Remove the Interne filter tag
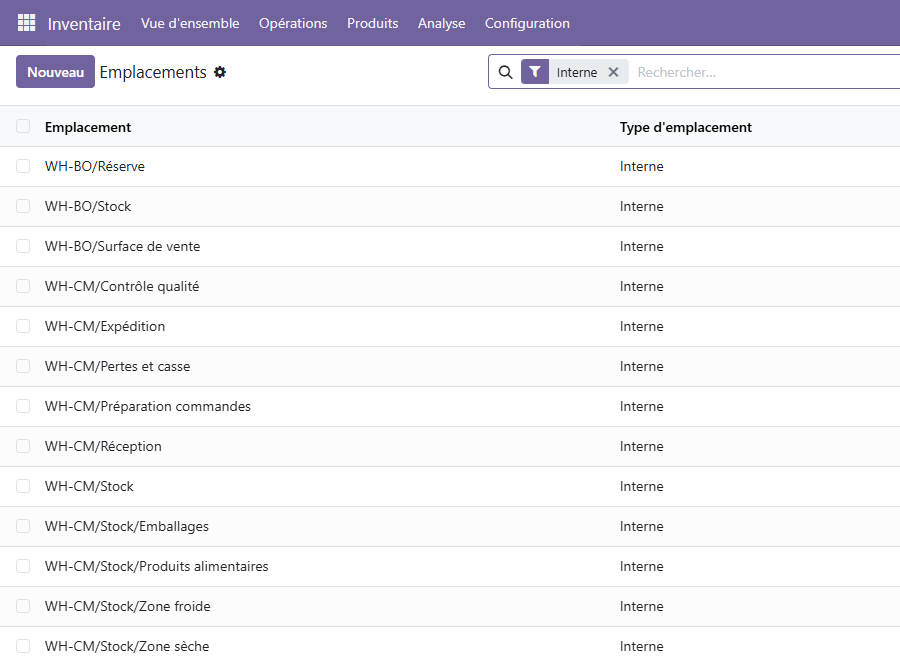Screen dimensions: 900x665 (x=614, y=72)
